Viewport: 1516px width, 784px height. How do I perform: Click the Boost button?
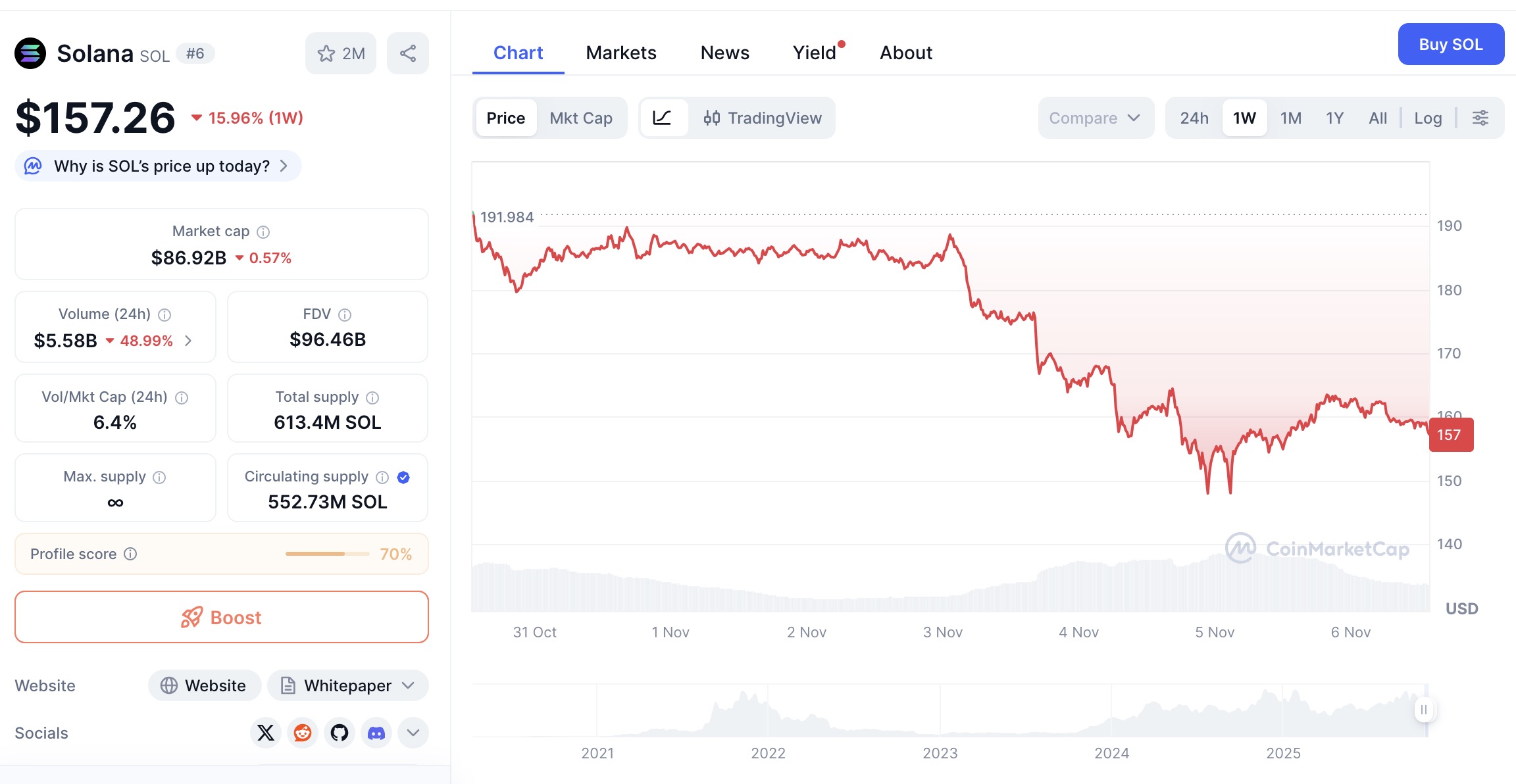click(x=222, y=617)
